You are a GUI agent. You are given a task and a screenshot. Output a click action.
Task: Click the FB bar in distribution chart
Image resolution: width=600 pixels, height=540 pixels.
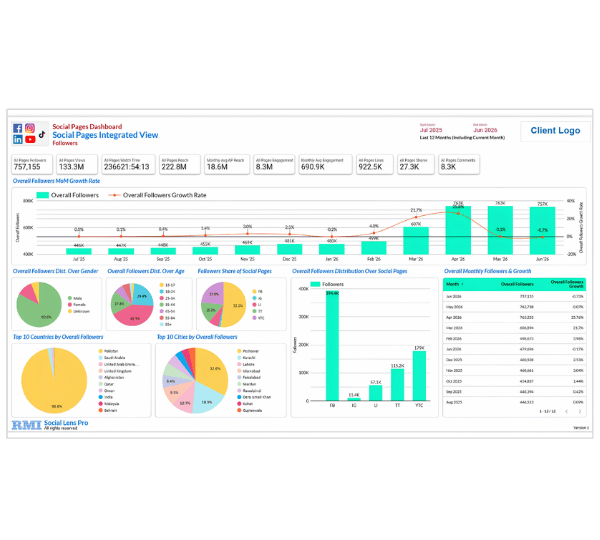click(333, 346)
